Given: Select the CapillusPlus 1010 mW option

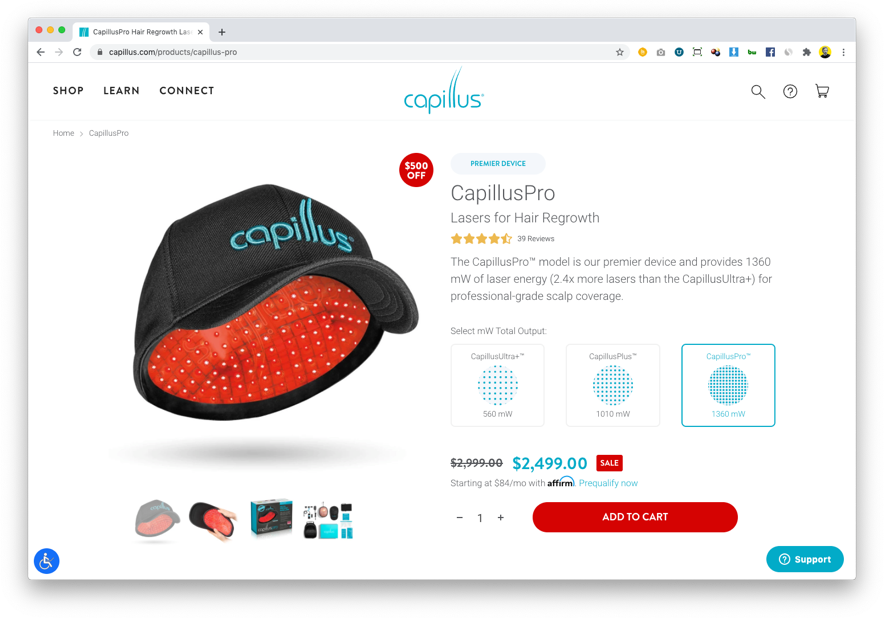Looking at the screenshot, I should coord(613,385).
